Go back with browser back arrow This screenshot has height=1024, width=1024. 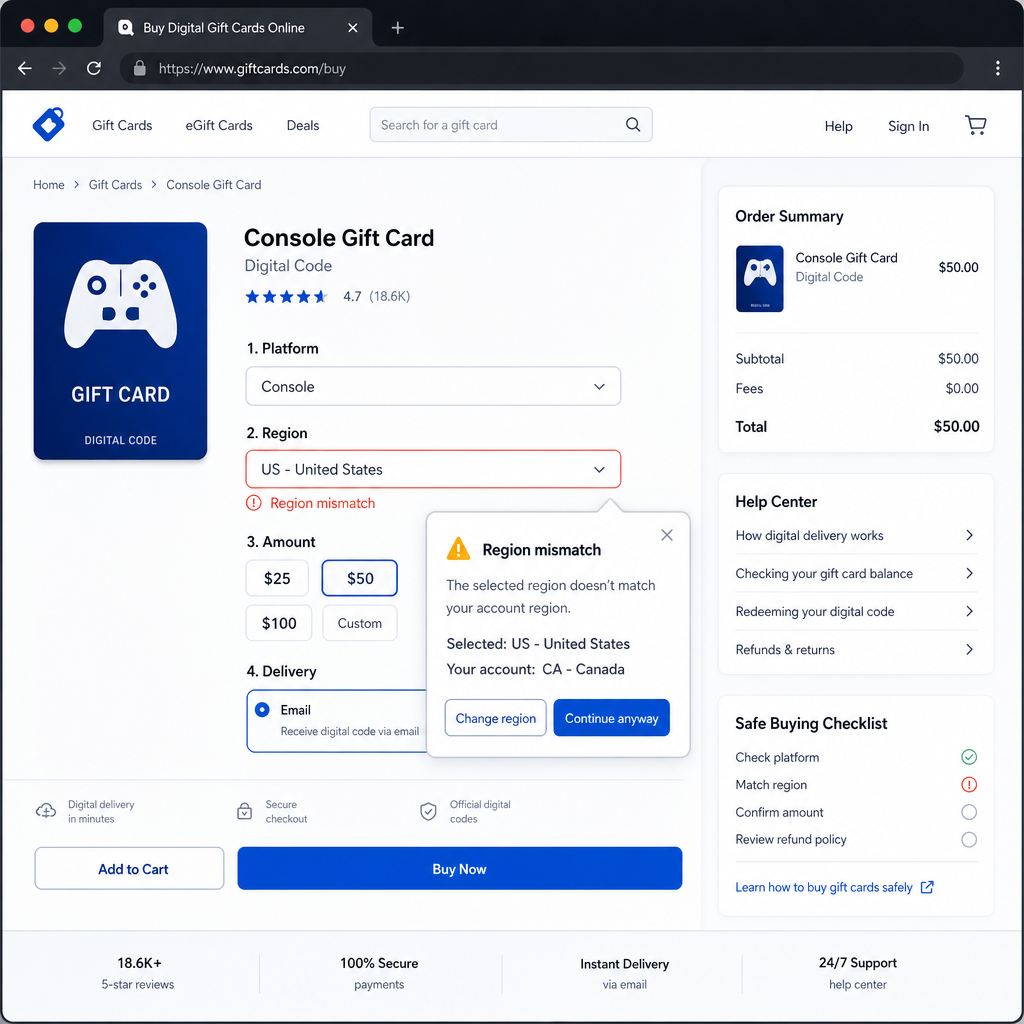click(25, 68)
